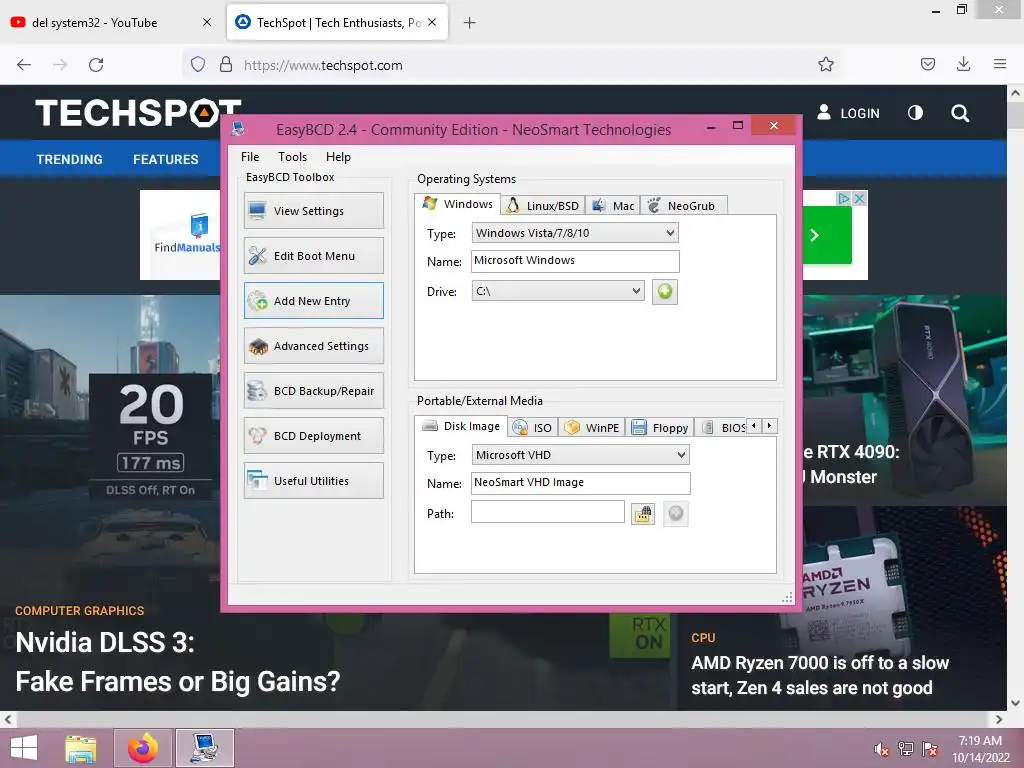Open TRENDING in TechSpot navigation

pyautogui.click(x=69, y=159)
